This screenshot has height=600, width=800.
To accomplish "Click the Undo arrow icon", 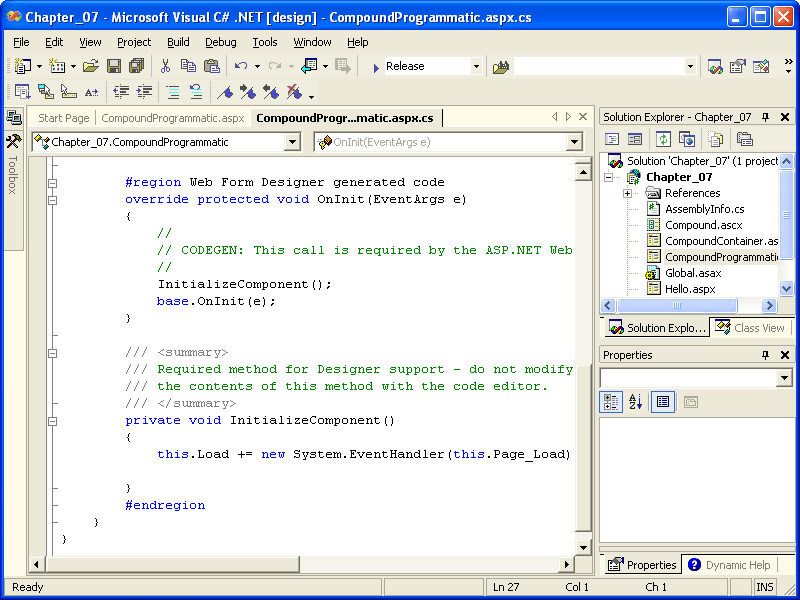I will tap(241, 66).
